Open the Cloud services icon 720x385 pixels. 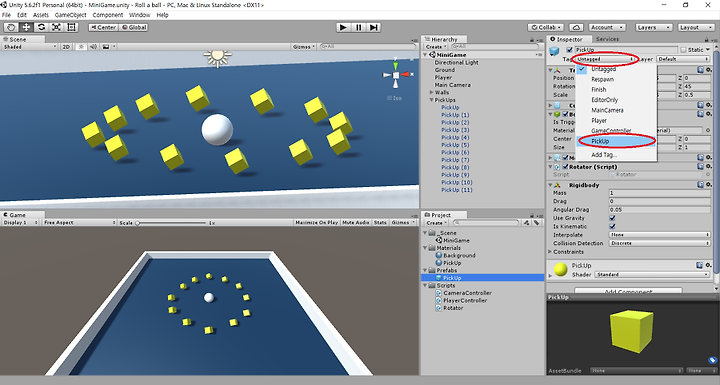coord(576,27)
